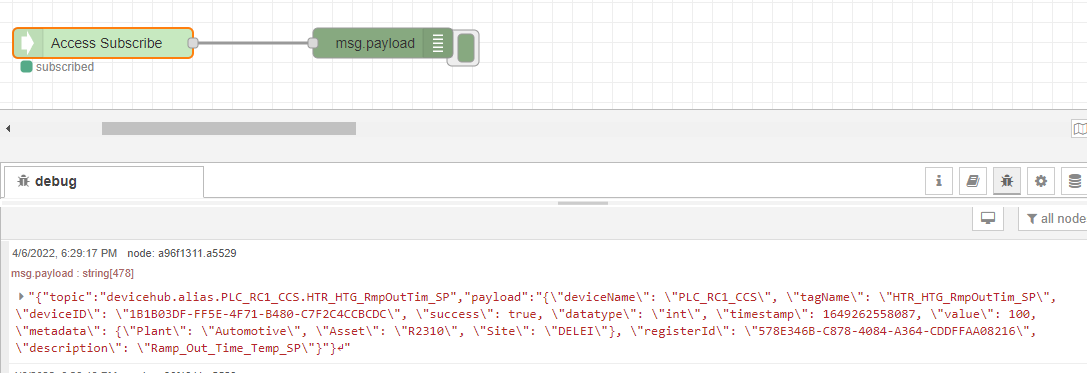Click the horizontal canvas scrollbar thumb

229,128
